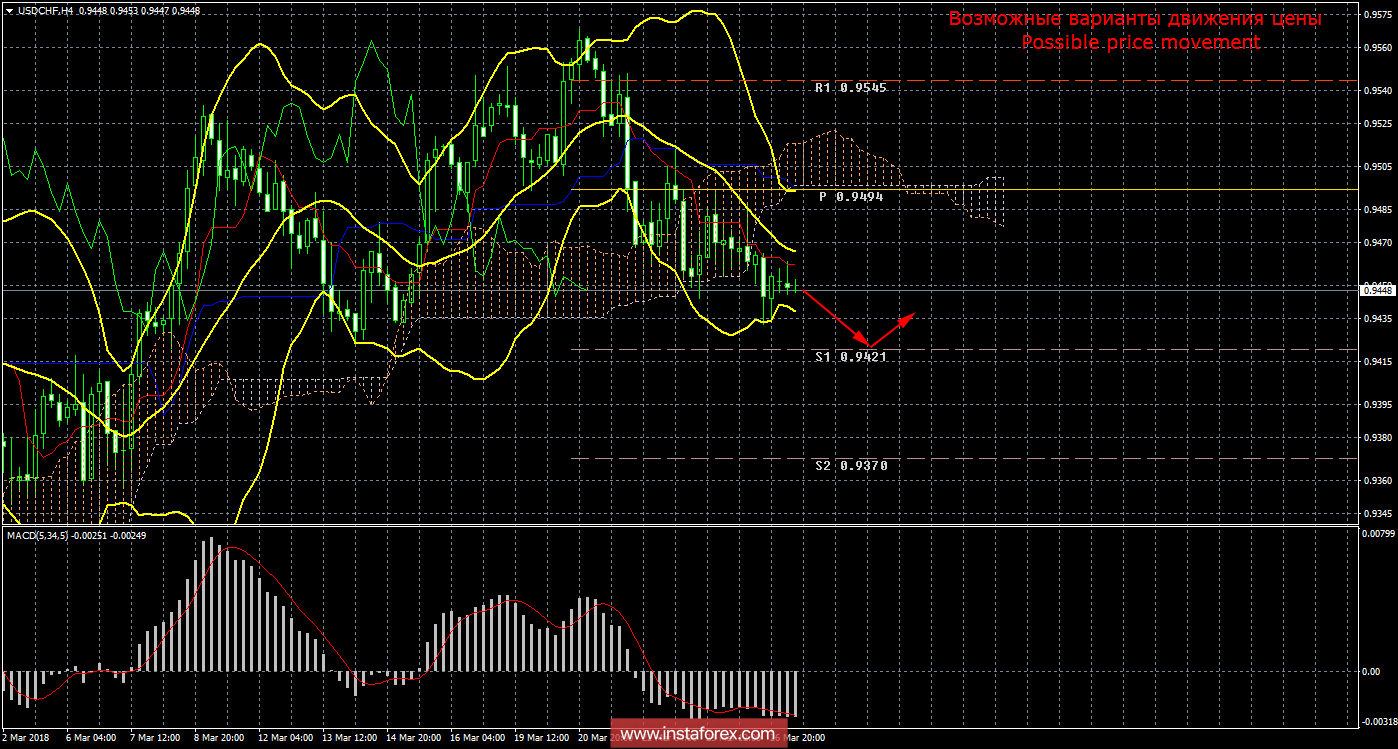
Task: Click the 0.9575 price scale label
Action: [1377, 16]
